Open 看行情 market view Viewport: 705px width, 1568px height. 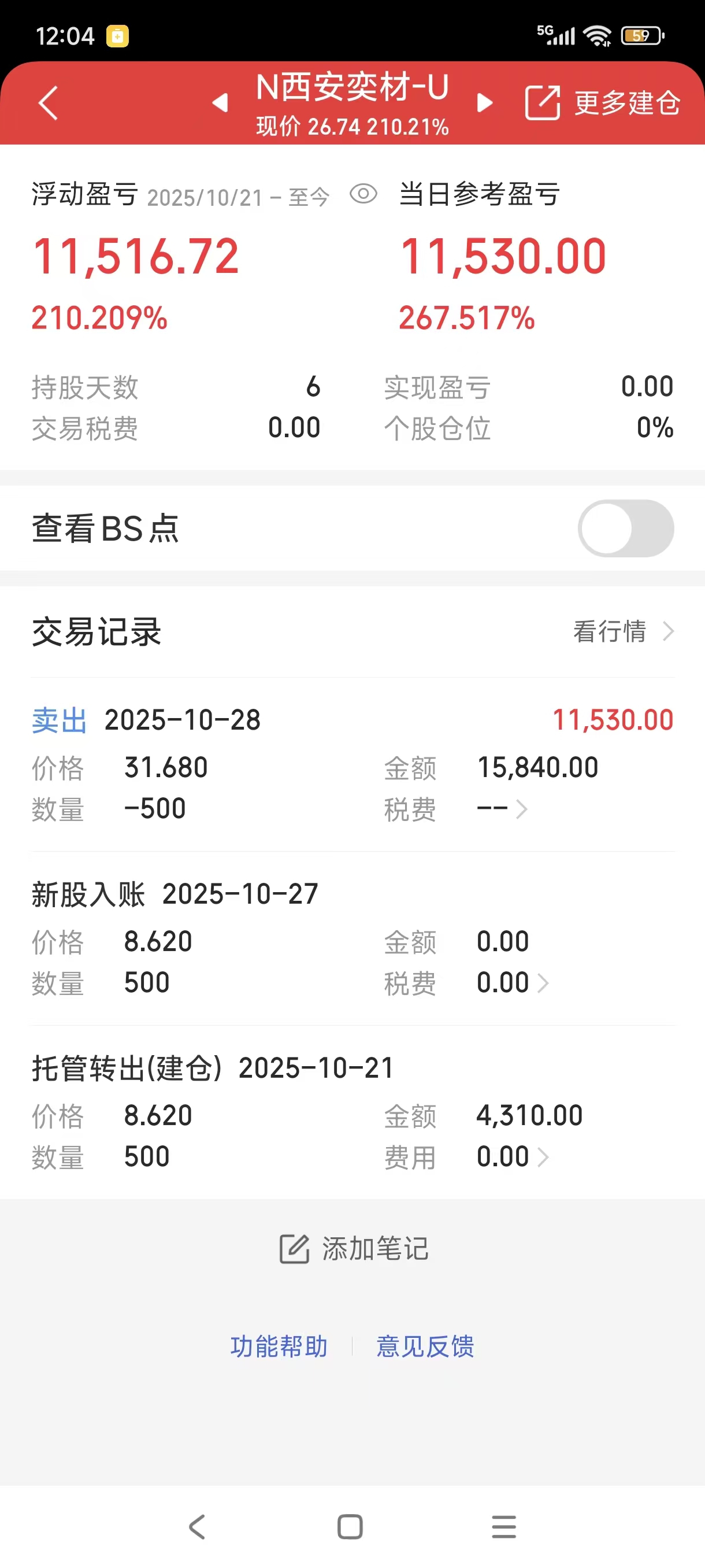623,631
